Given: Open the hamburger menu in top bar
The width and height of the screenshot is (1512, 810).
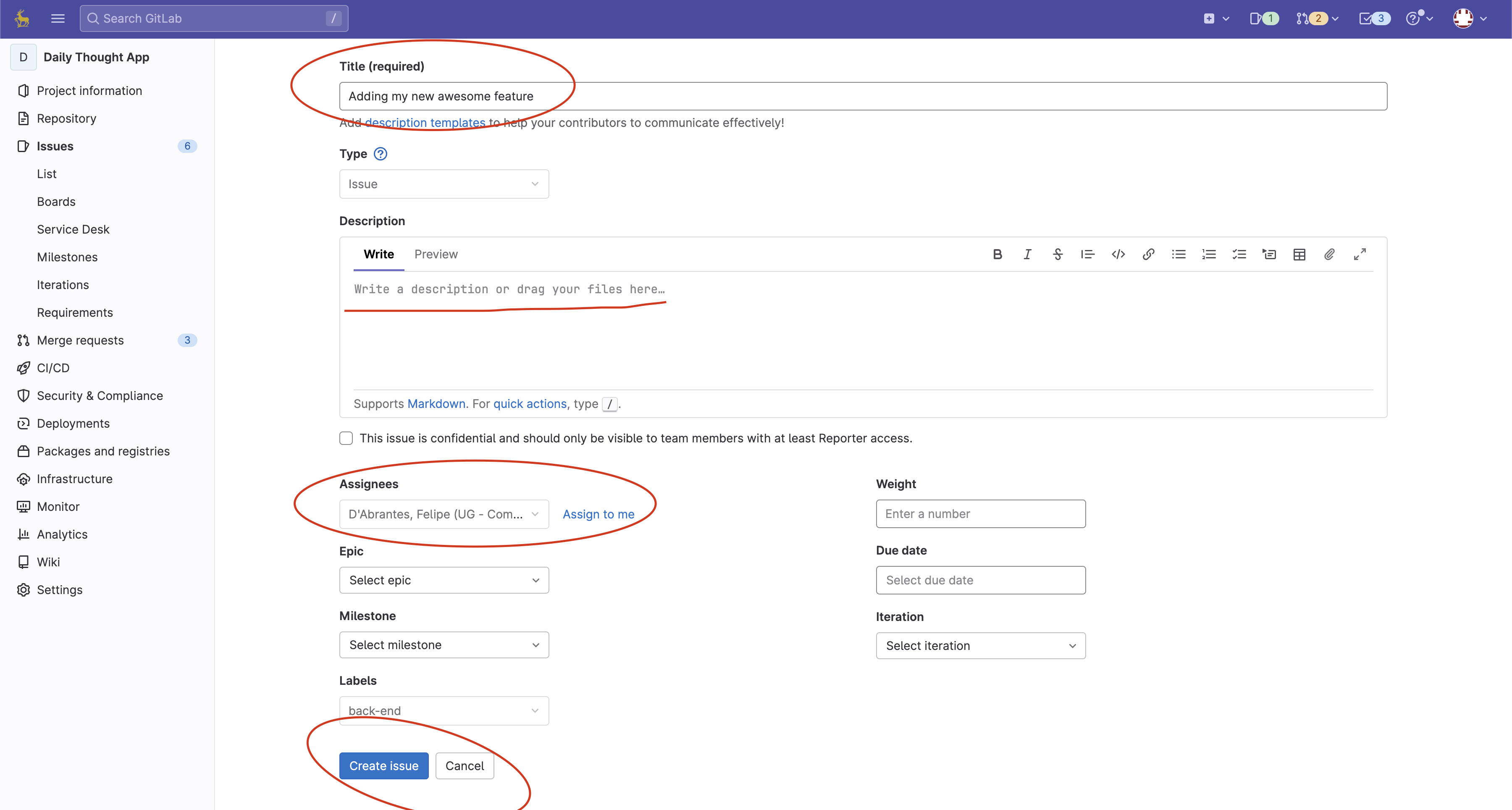Looking at the screenshot, I should 58,18.
